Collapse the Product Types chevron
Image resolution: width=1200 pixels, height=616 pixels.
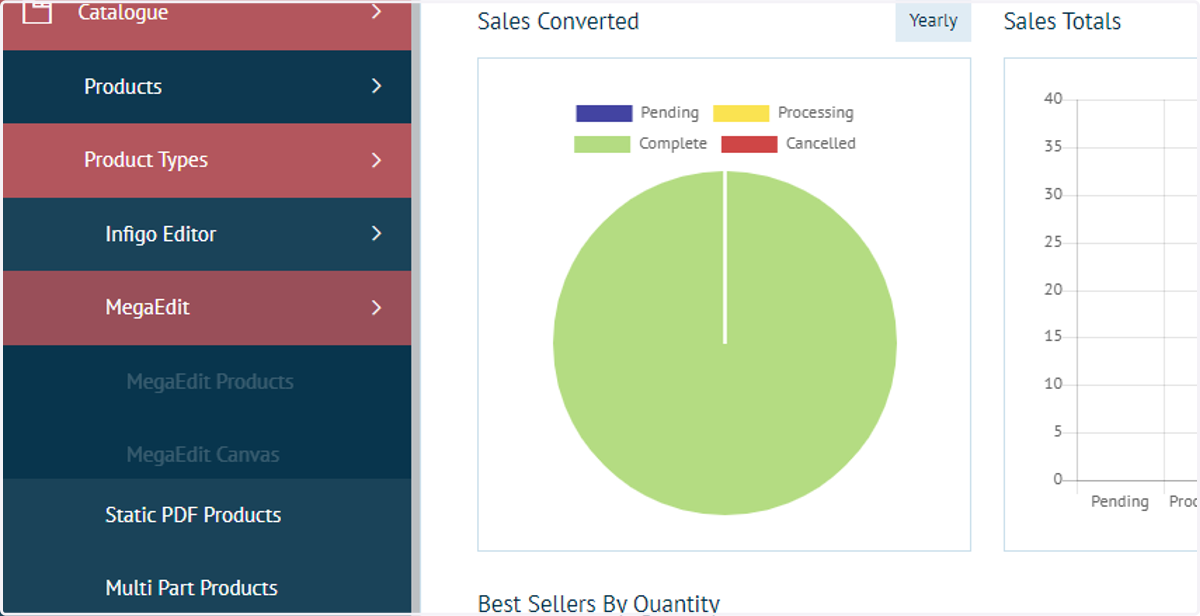pos(376,160)
